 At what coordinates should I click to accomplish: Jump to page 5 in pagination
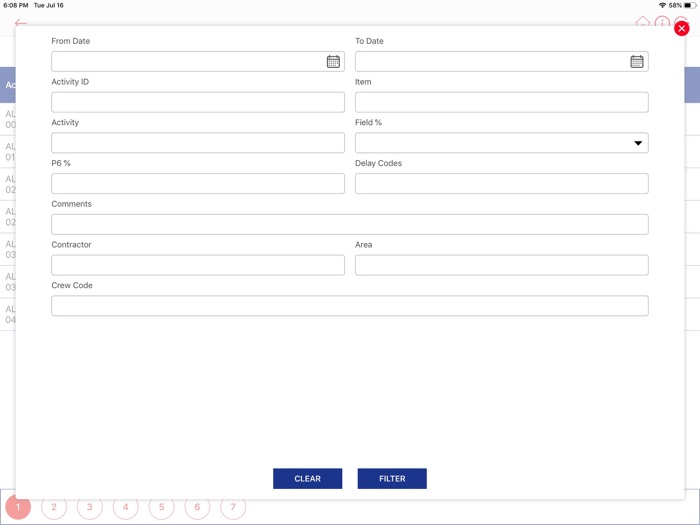[x=161, y=507]
